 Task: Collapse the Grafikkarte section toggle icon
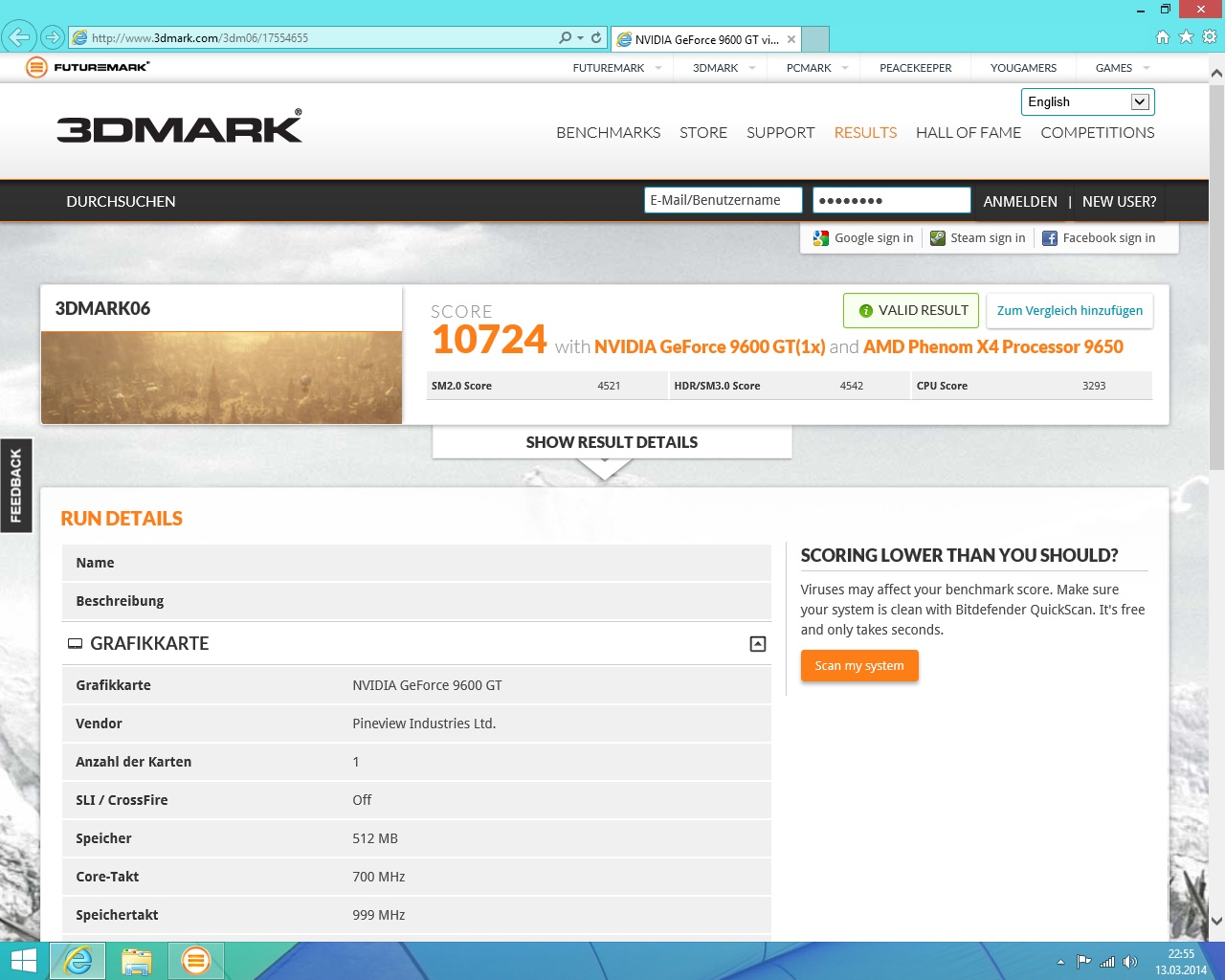758,644
